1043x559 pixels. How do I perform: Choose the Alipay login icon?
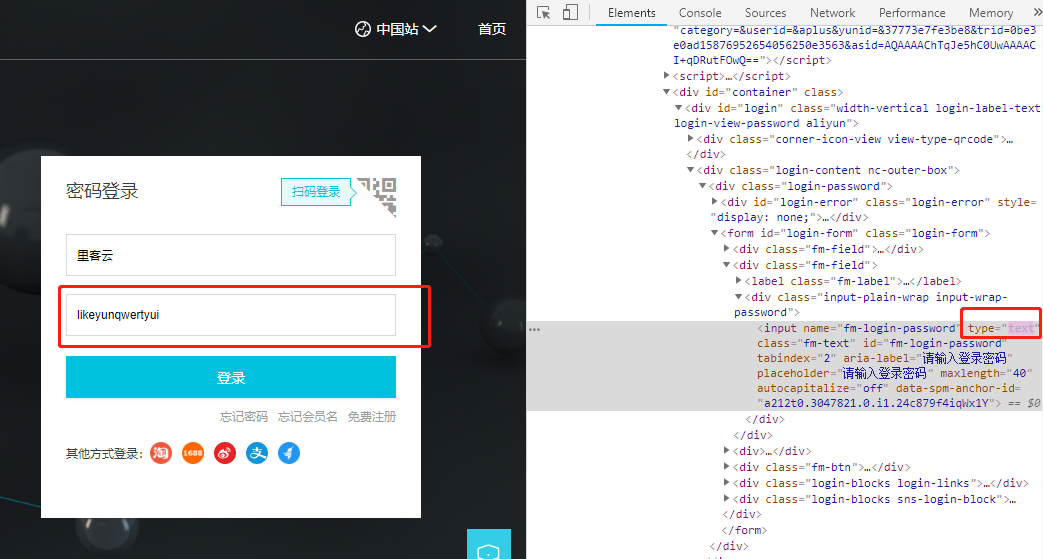(x=257, y=454)
